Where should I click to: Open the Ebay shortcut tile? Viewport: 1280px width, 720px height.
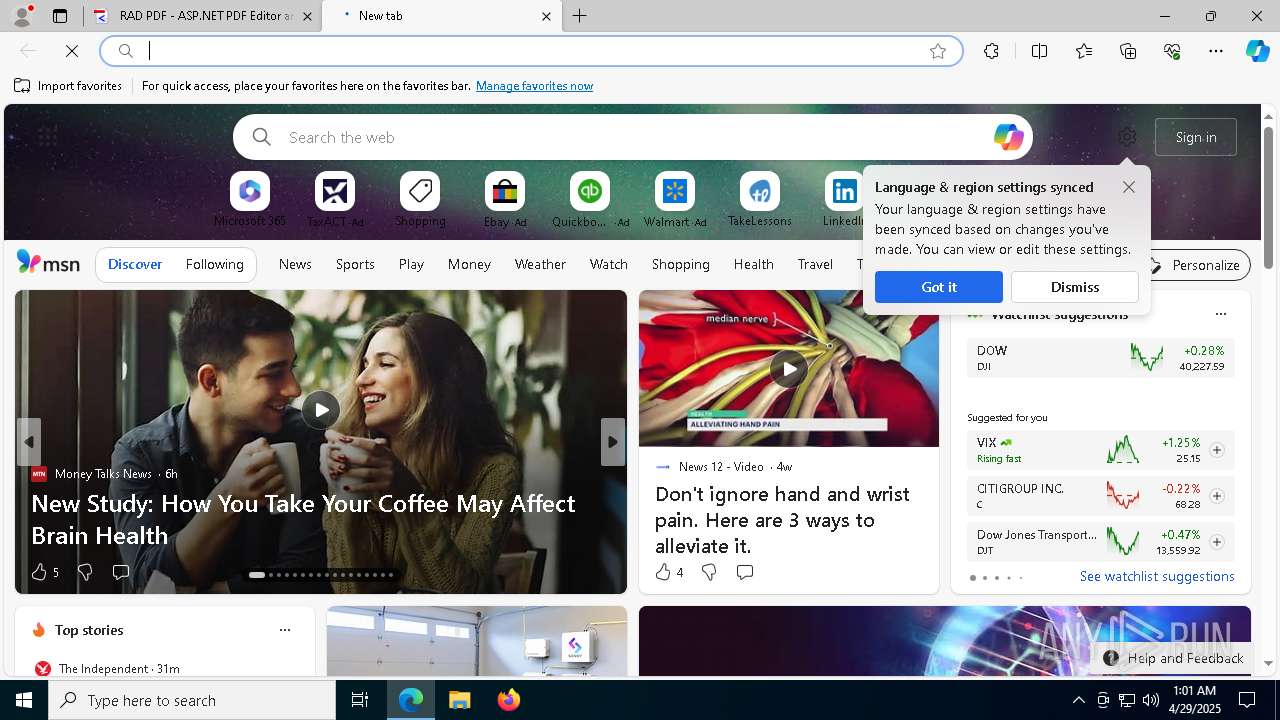(x=505, y=200)
